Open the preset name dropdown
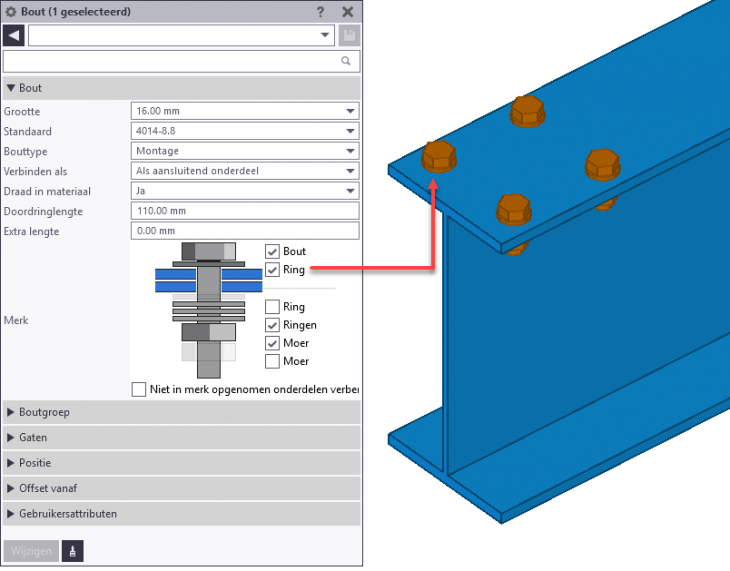Screen dimensions: 730x571 182,35
